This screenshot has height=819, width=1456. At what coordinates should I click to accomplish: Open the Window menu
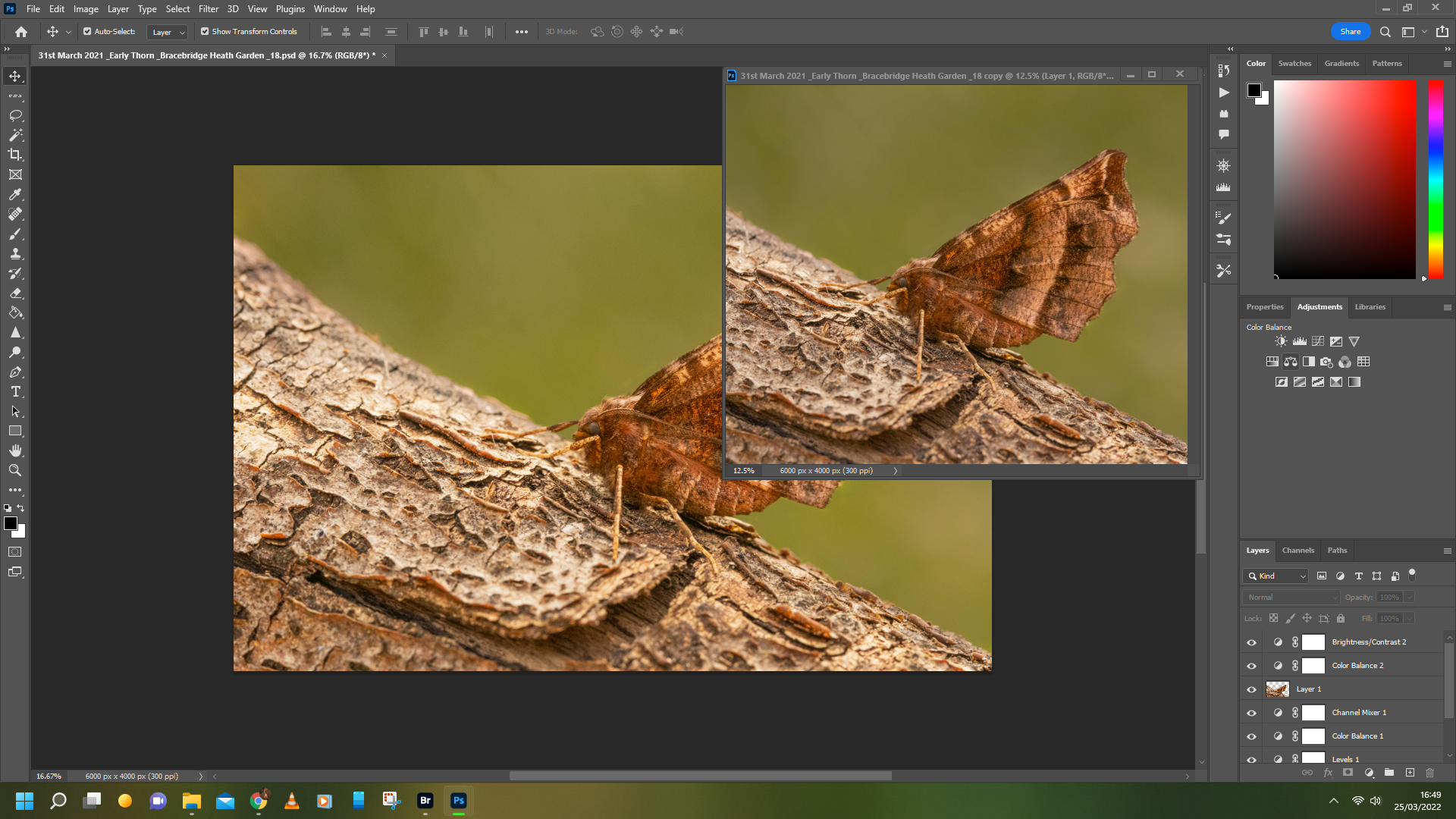click(330, 9)
